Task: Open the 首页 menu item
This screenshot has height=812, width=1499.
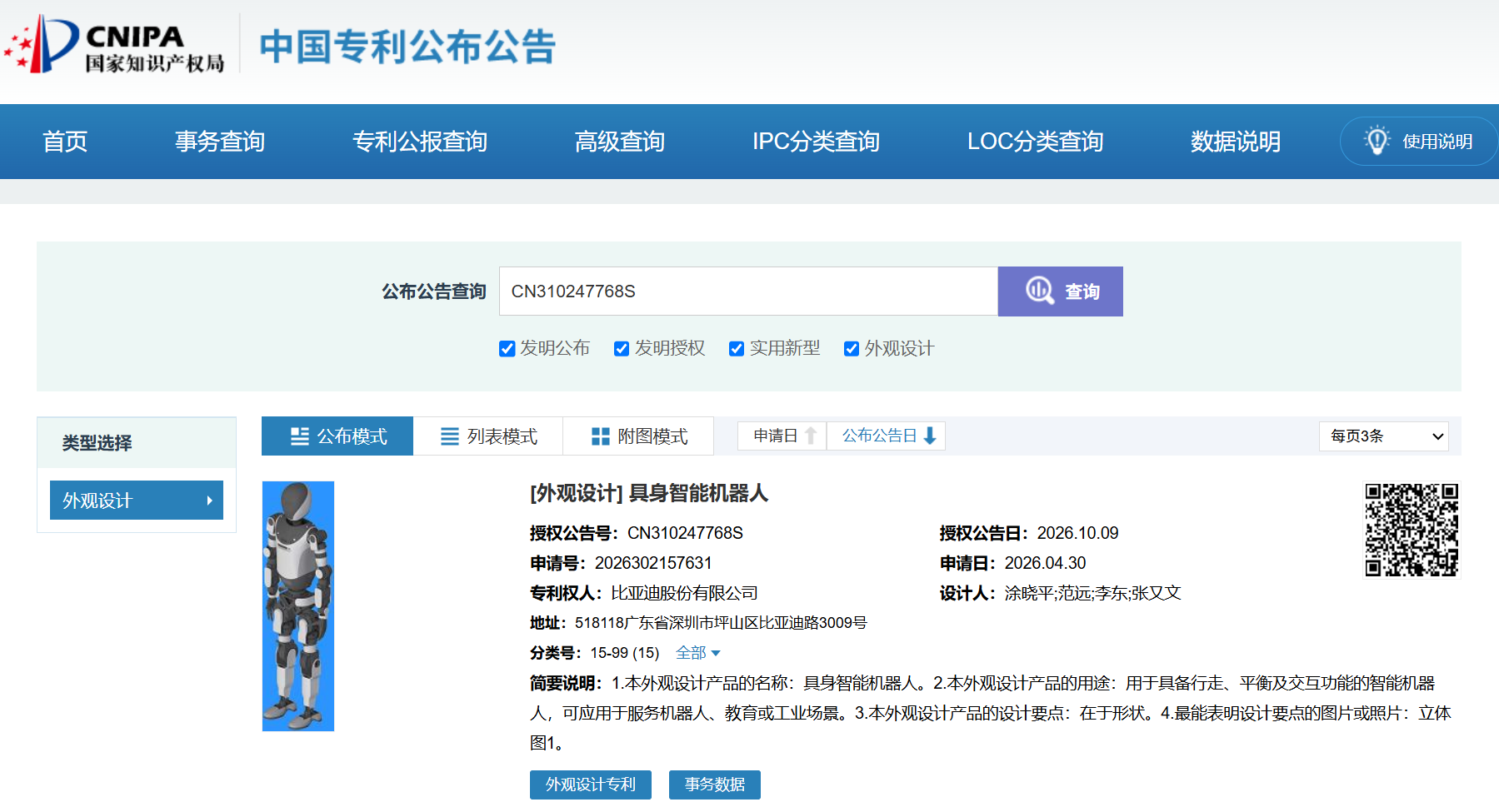Action: pos(65,142)
